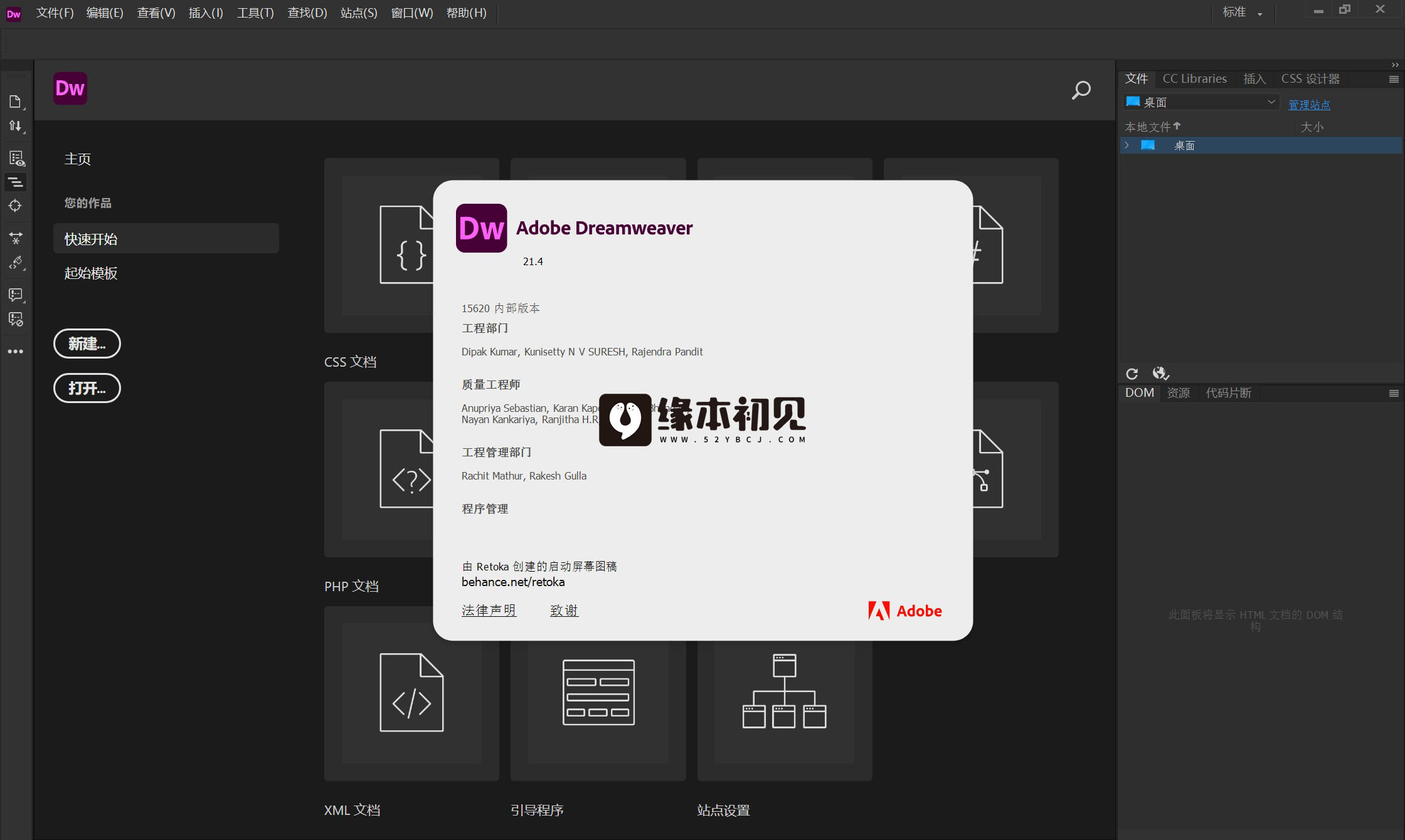Switch to the 资源 tab
Viewport: 1405px width, 840px height.
point(1178,392)
